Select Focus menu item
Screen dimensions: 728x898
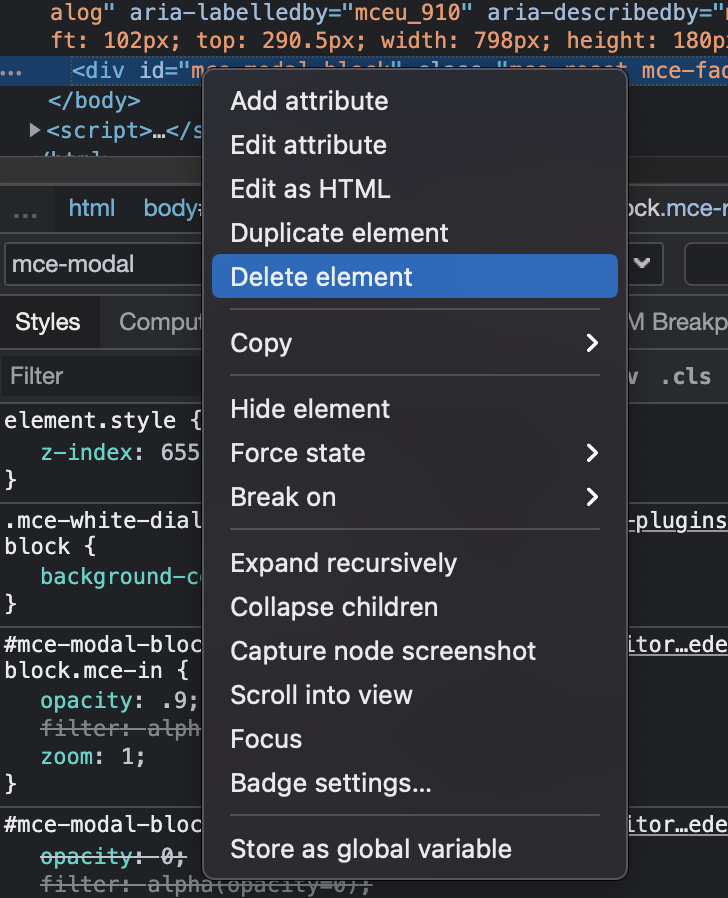coord(415,739)
